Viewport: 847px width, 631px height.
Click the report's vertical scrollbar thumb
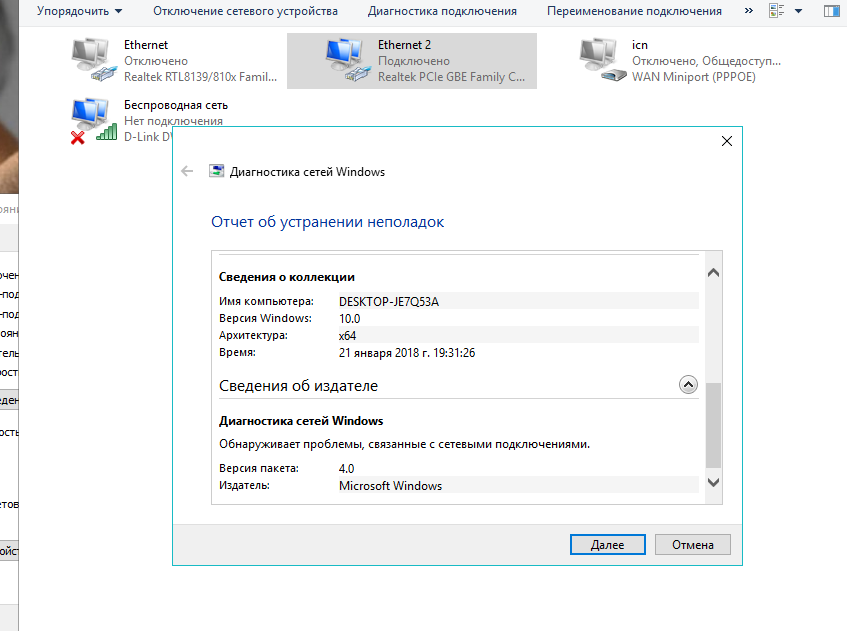(713, 425)
